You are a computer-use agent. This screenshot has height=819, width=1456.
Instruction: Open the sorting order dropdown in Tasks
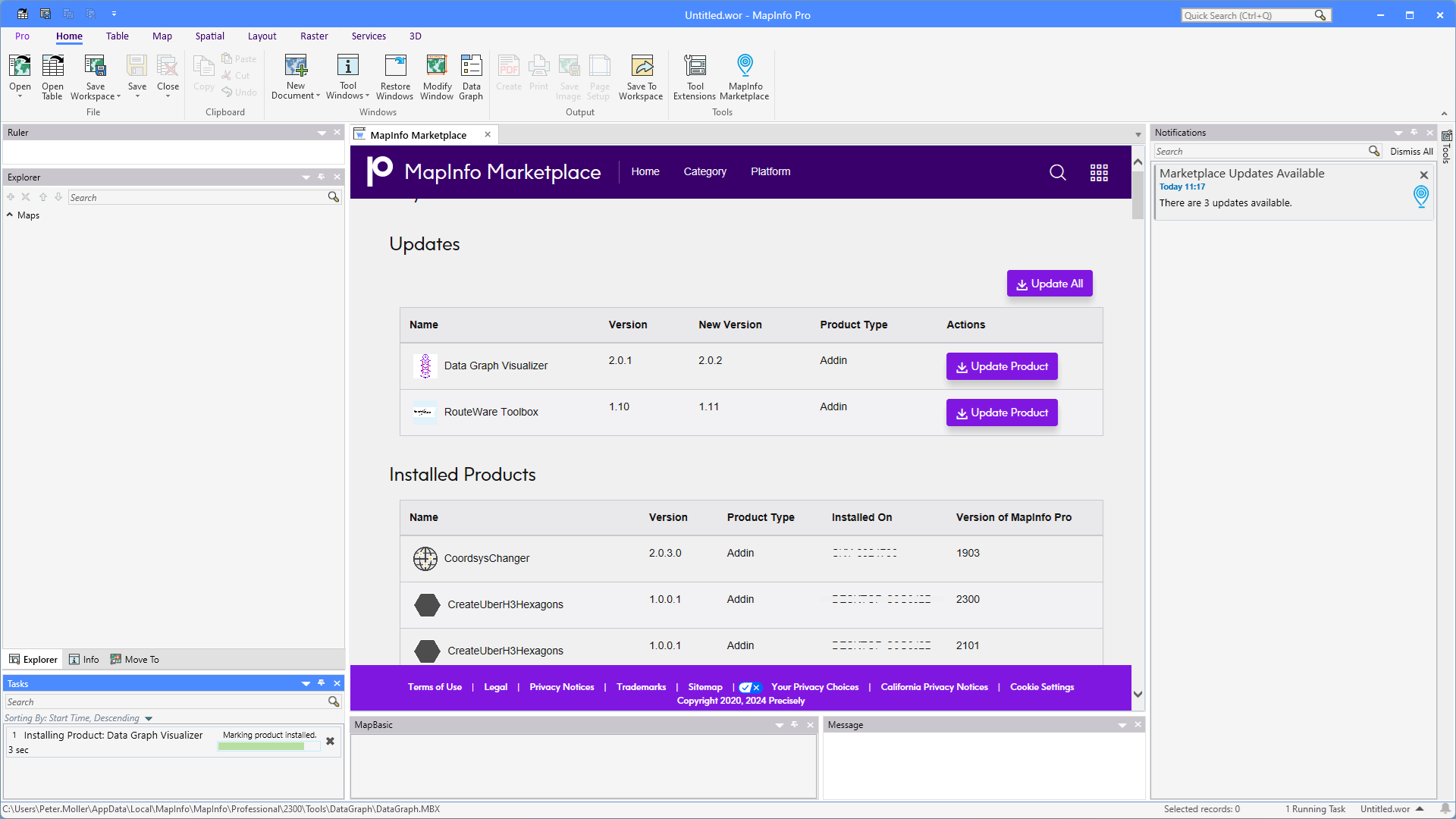tap(149, 718)
